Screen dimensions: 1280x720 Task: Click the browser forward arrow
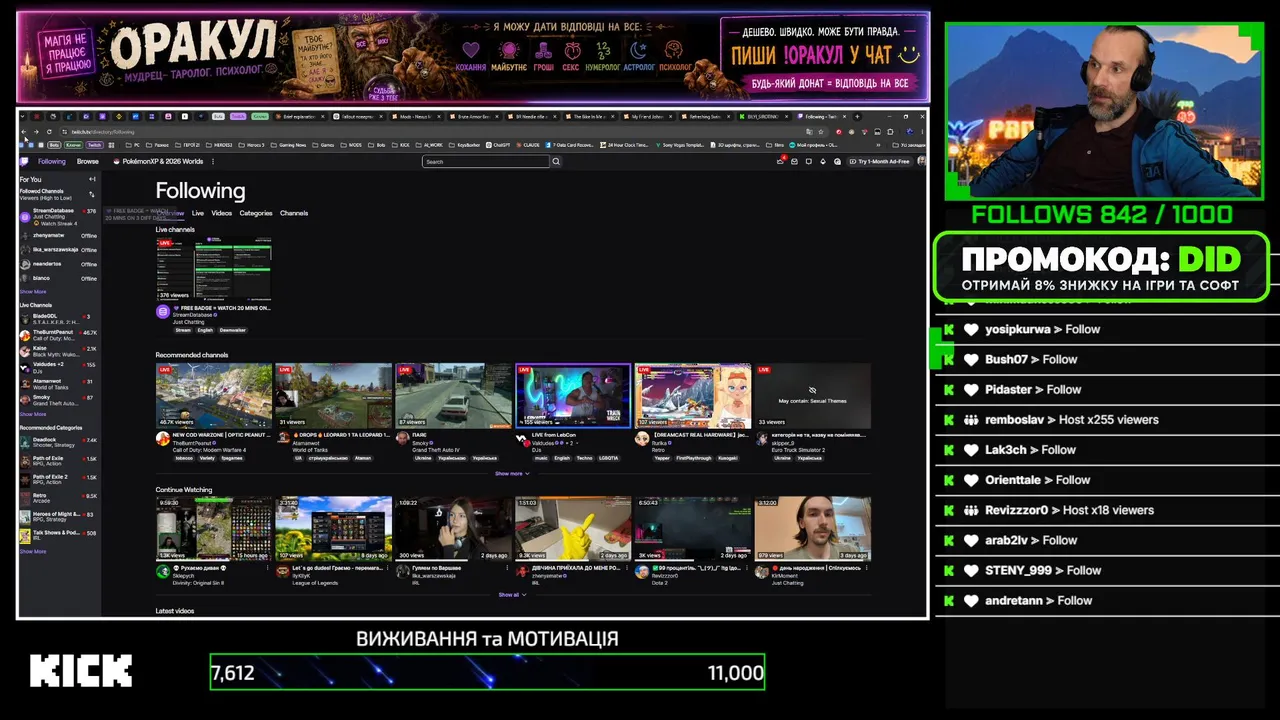[x=37, y=132]
